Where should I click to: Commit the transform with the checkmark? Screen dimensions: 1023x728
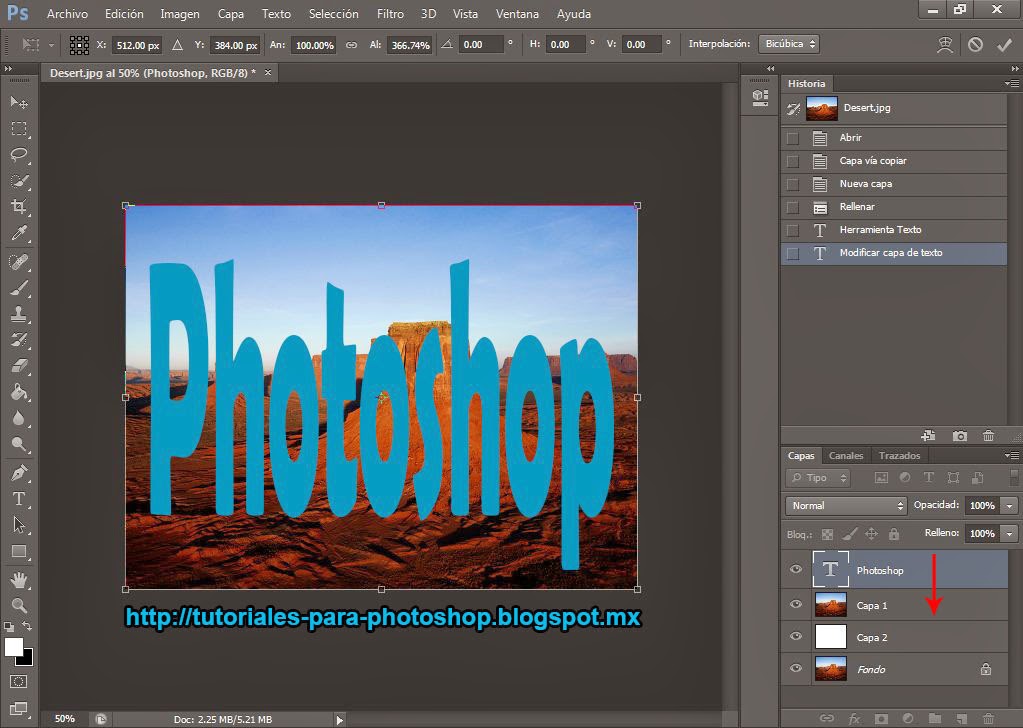(1004, 44)
